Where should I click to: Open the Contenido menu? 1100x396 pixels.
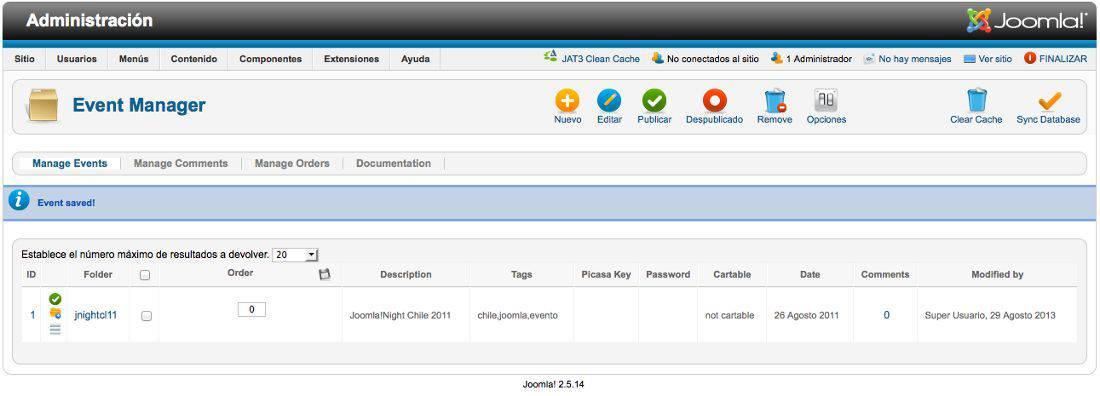pos(194,59)
